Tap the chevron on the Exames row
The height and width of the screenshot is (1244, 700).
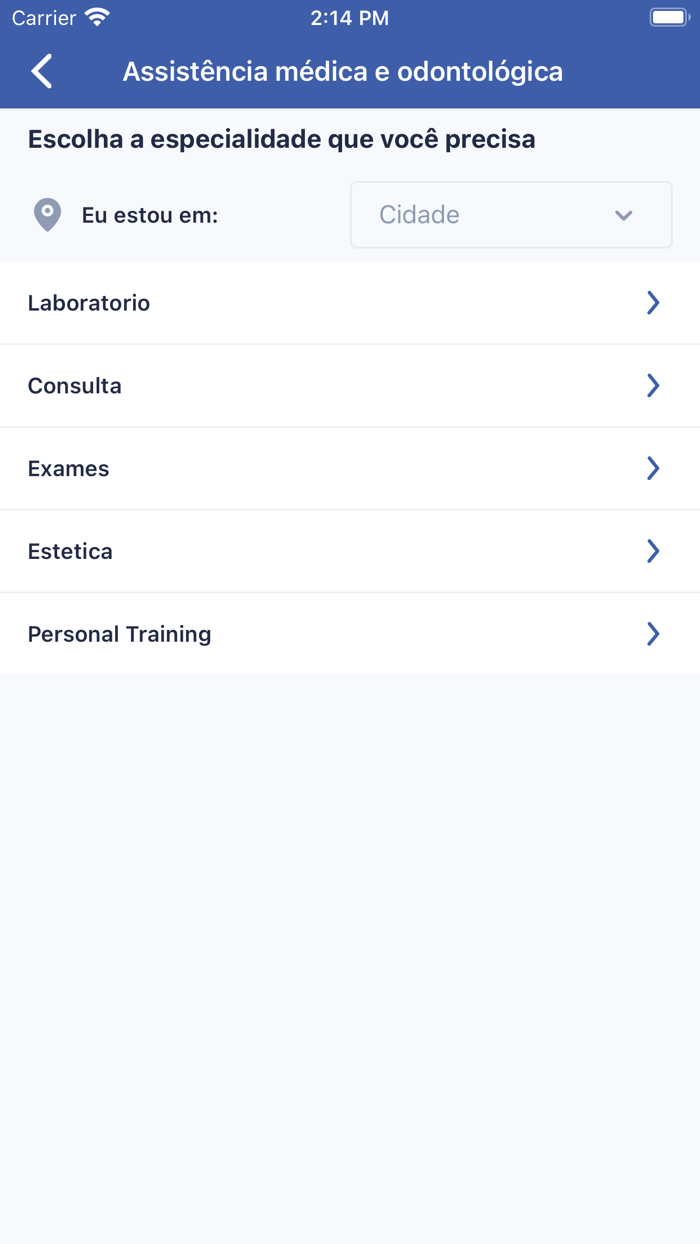click(653, 469)
